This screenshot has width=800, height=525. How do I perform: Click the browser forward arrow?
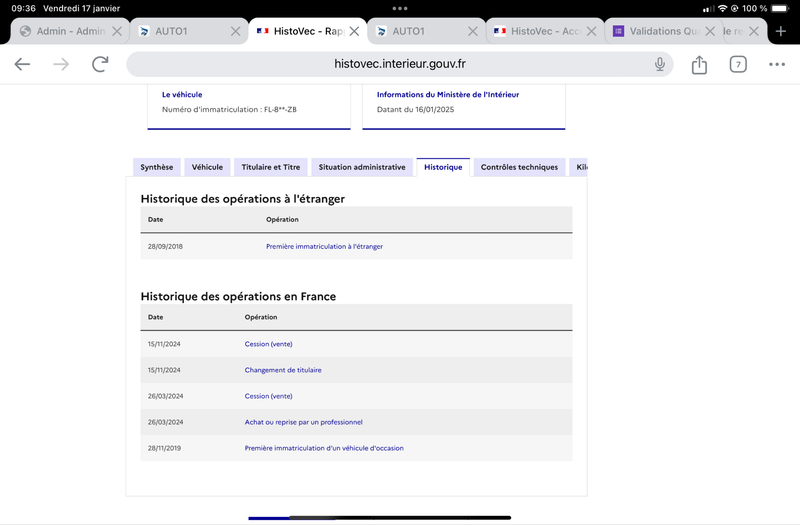pos(61,64)
